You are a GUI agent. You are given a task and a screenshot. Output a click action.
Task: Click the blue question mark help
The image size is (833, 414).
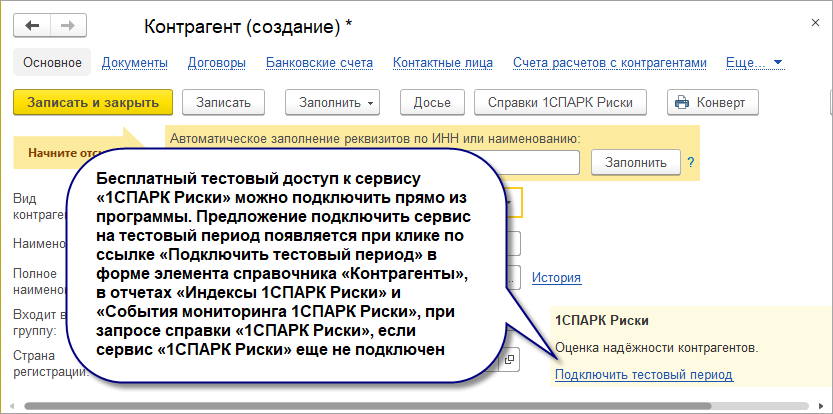pyautogui.click(x=691, y=162)
